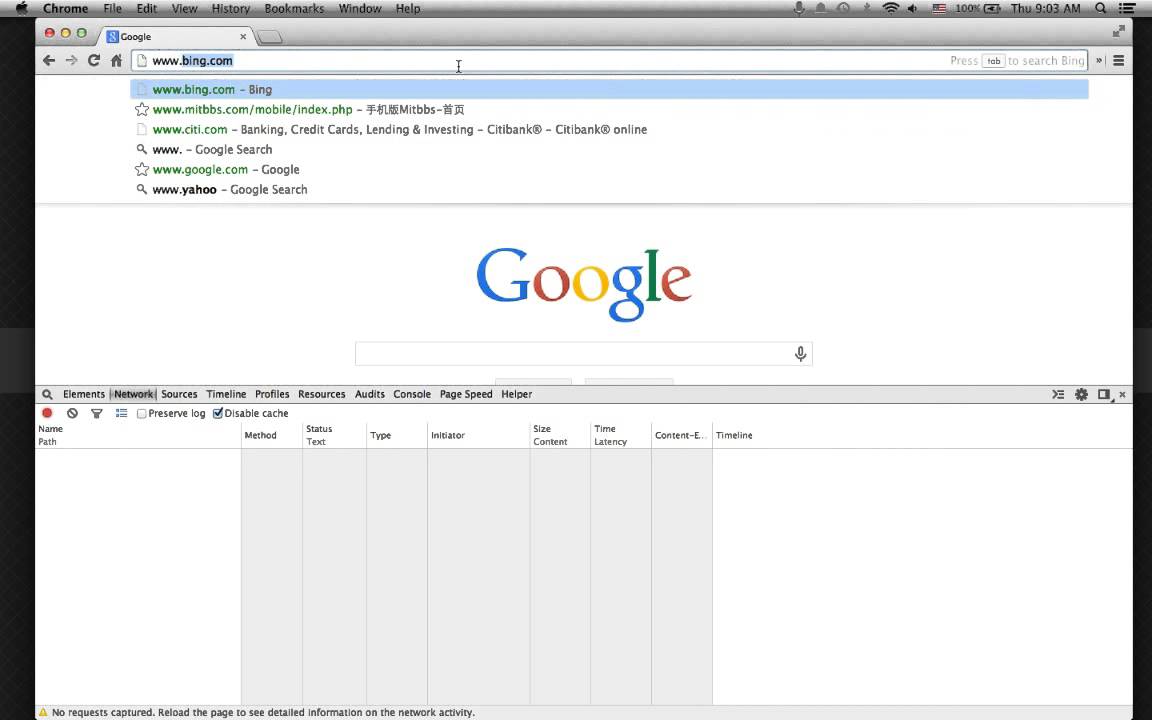Toggle the network filter funnel icon

[x=96, y=414]
